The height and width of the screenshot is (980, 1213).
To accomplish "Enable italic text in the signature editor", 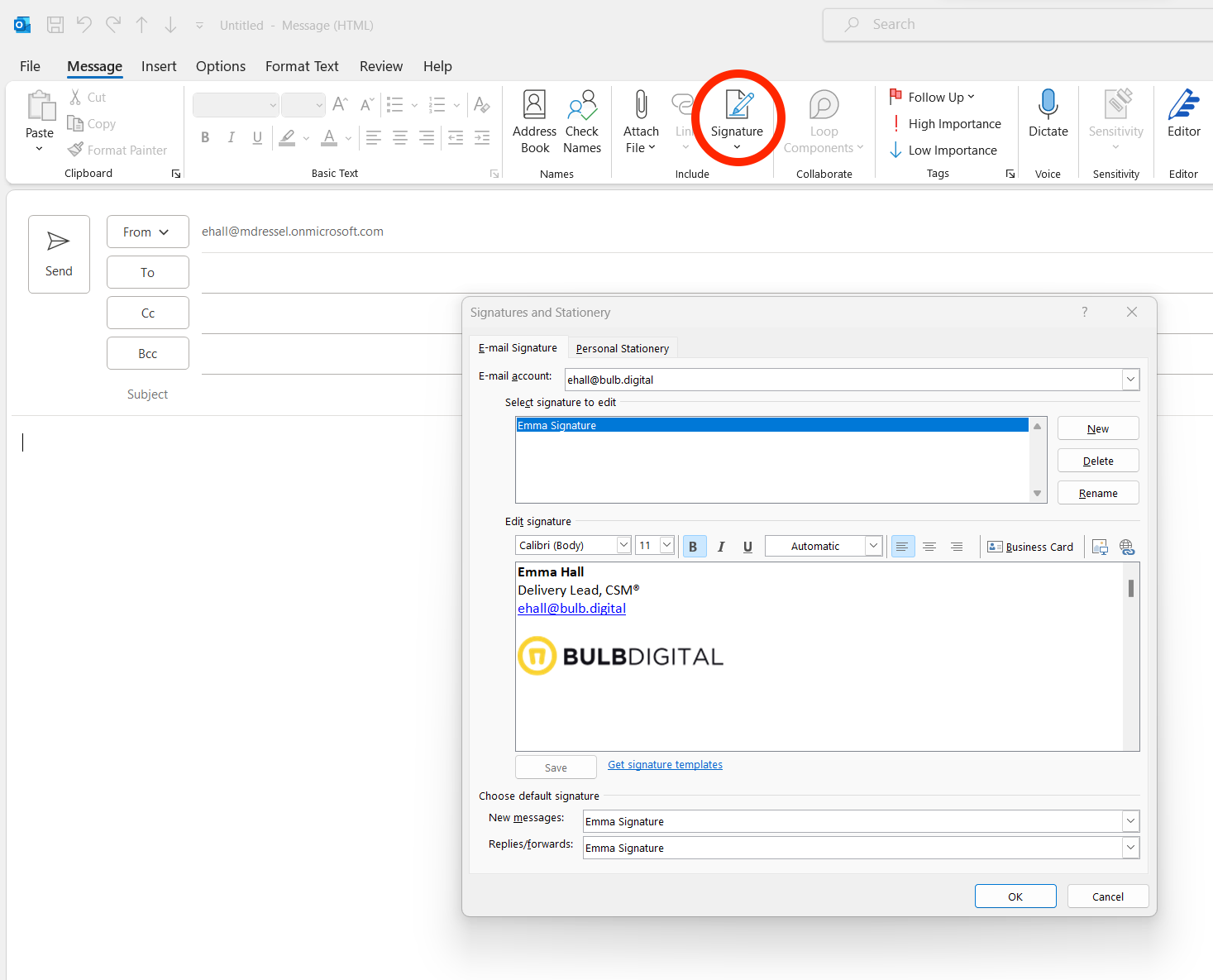I will 720,546.
